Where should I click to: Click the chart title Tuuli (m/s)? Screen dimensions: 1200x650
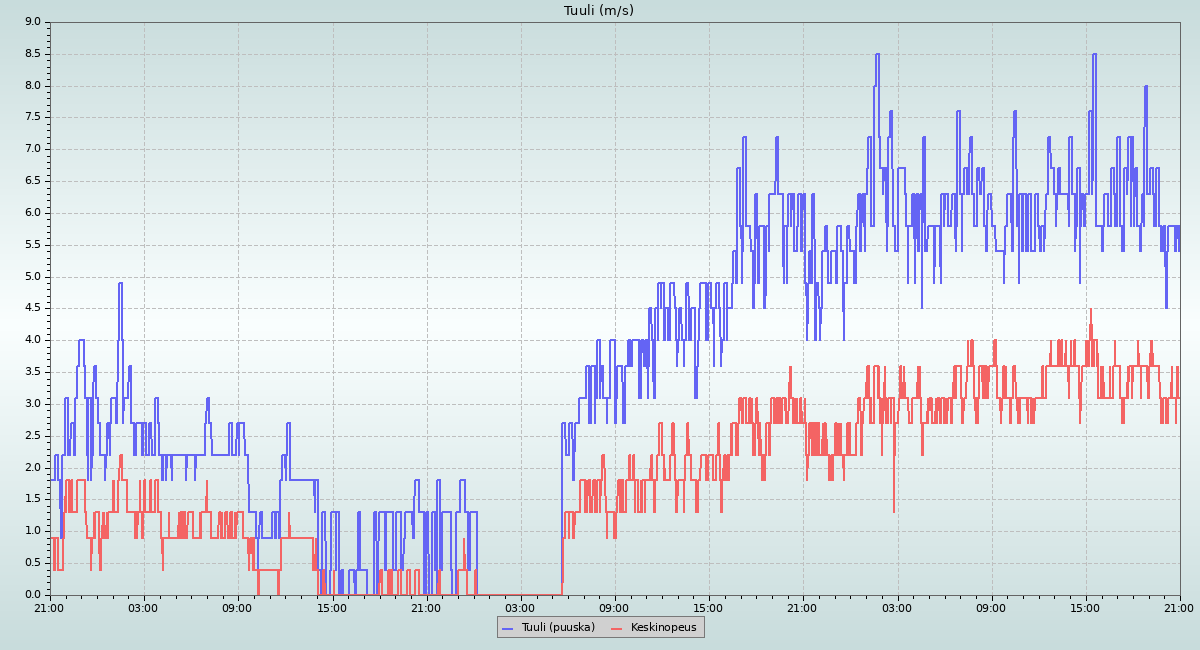pyautogui.click(x=599, y=11)
